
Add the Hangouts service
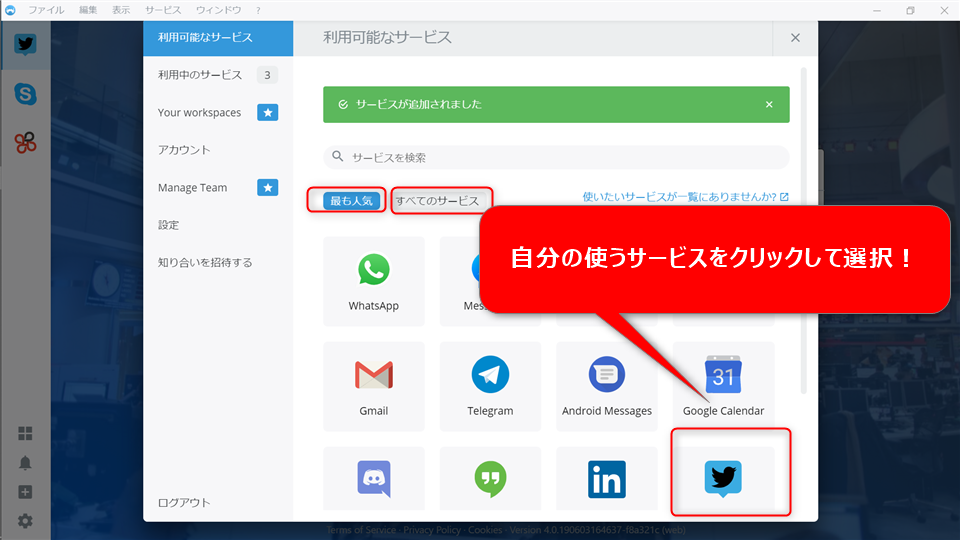[x=490, y=478]
